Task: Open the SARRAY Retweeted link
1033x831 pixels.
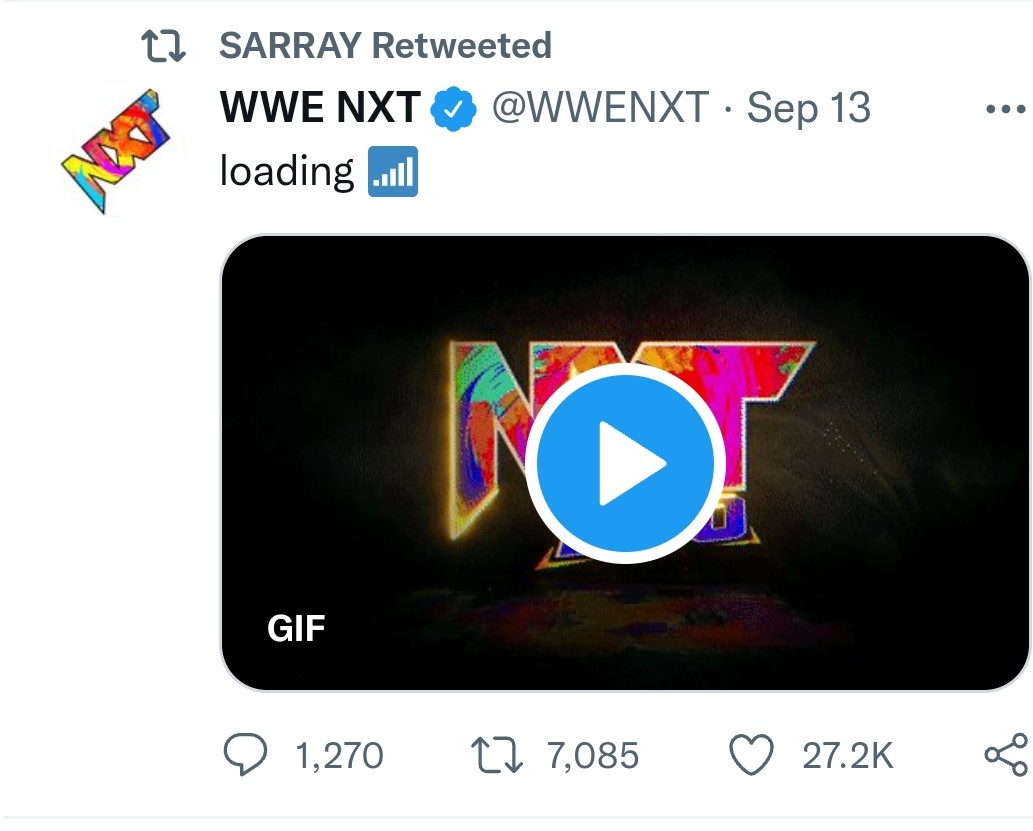Action: pyautogui.click(x=385, y=46)
